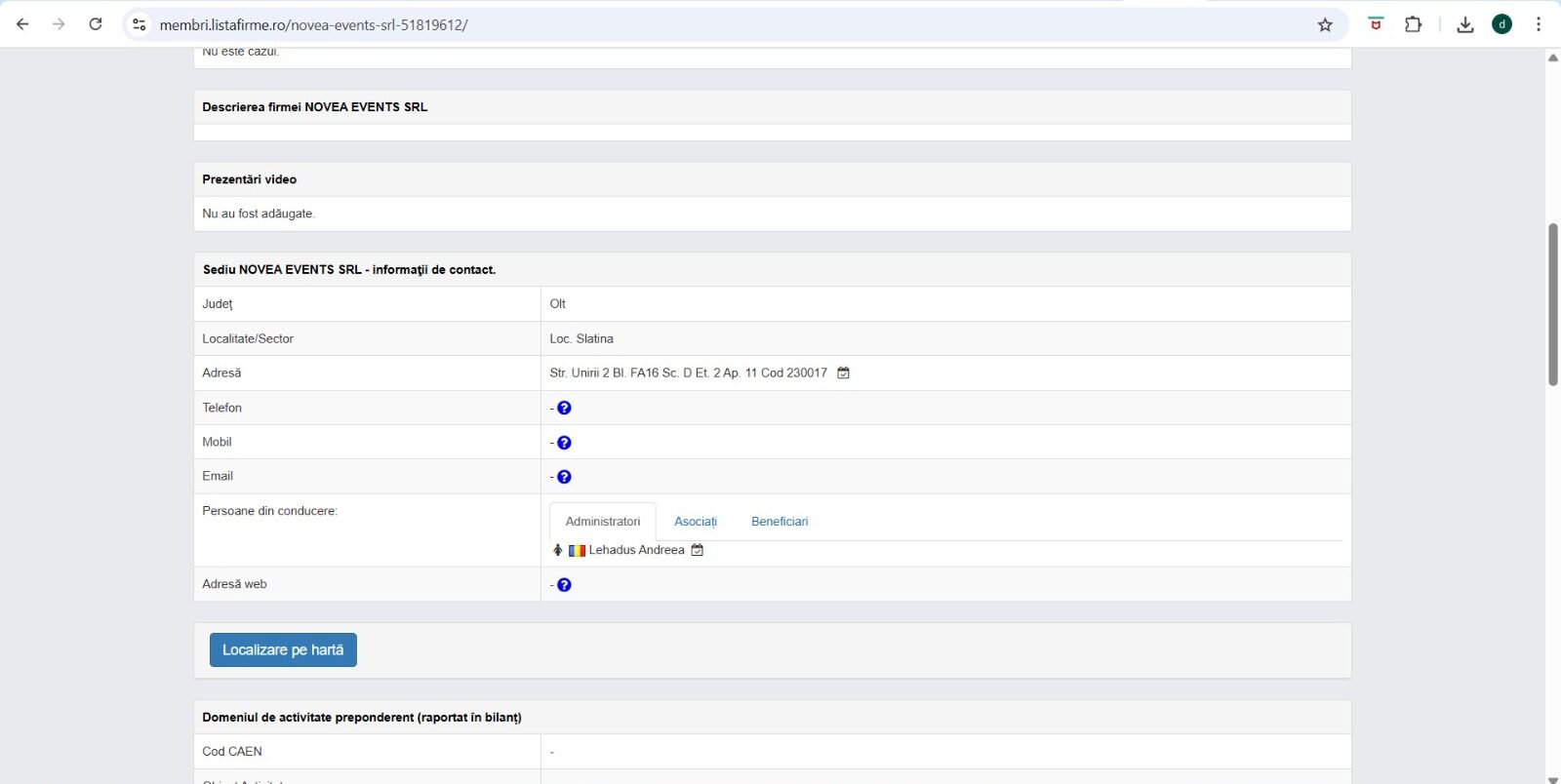Screen dimensions: 1561x784
Task: Click the question mark beside Email
Action: (x=564, y=477)
